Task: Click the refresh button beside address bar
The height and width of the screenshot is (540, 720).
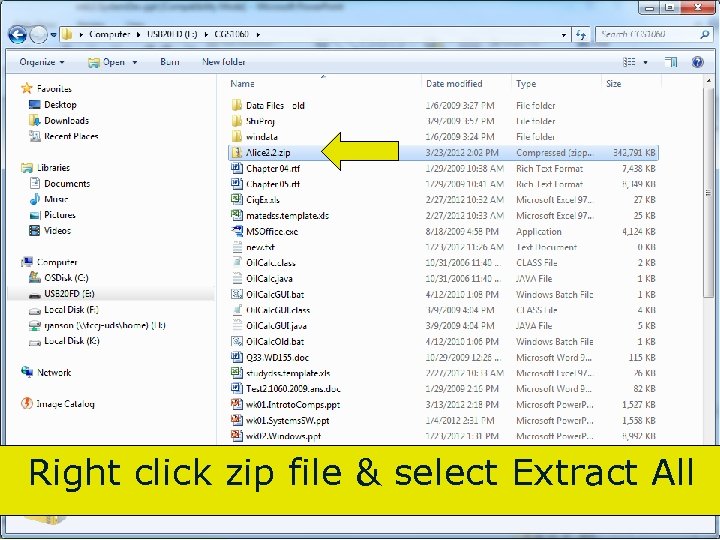Action: (581, 34)
